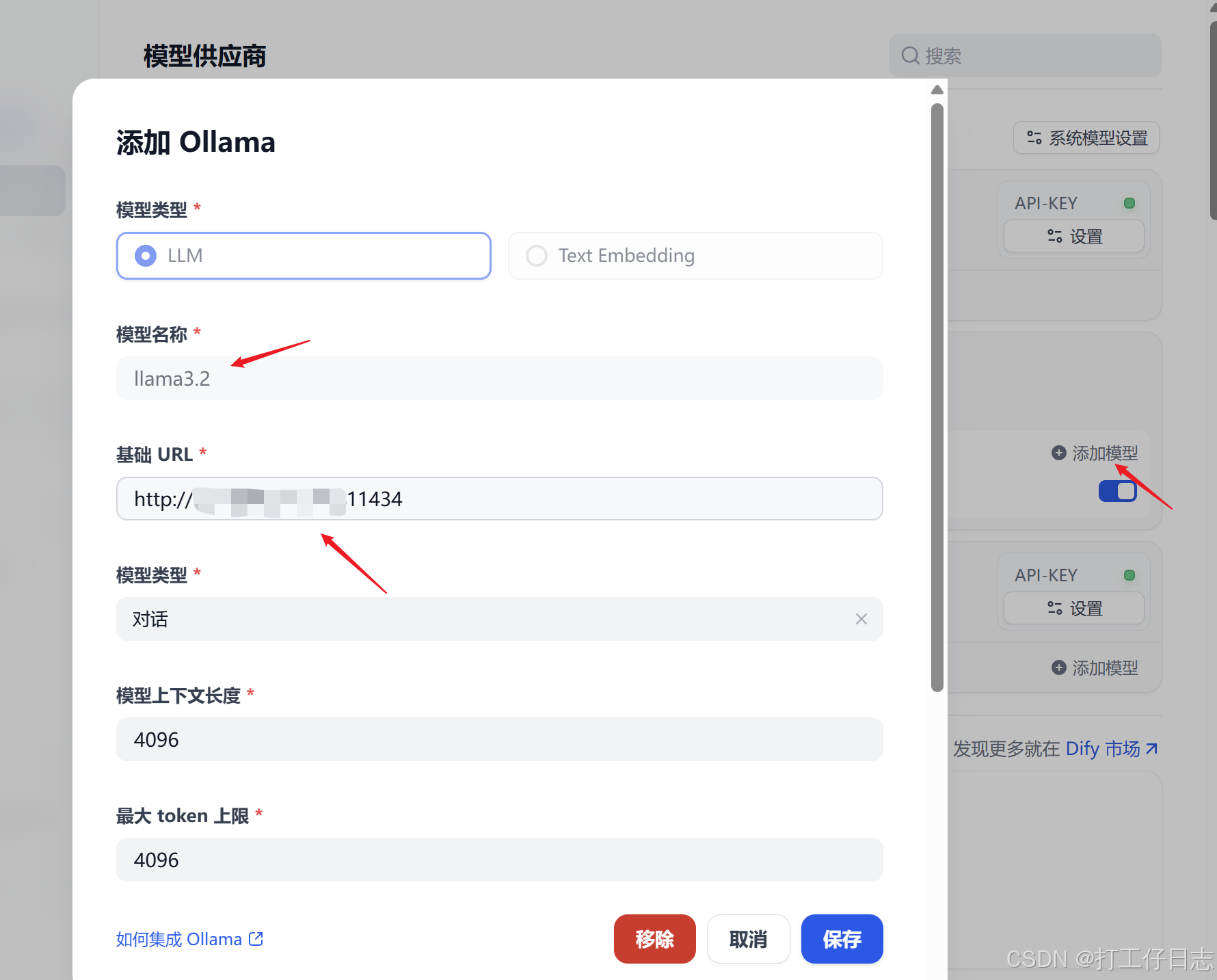
Task: Click the scroll-up arrow on the modal scrollbar
Action: pos(937,90)
